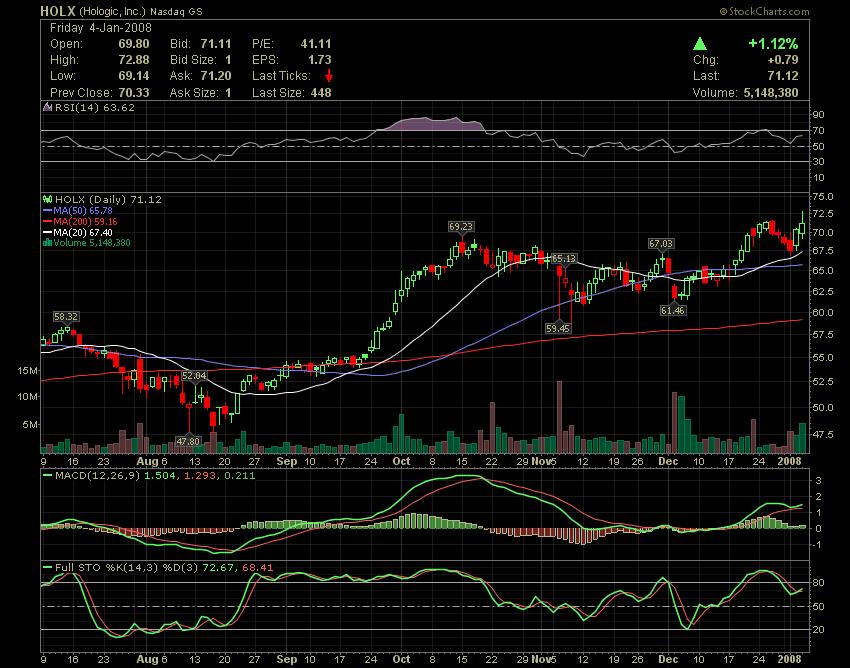Click the Friday 4-Jan-2008 date

pyautogui.click(x=101, y=28)
